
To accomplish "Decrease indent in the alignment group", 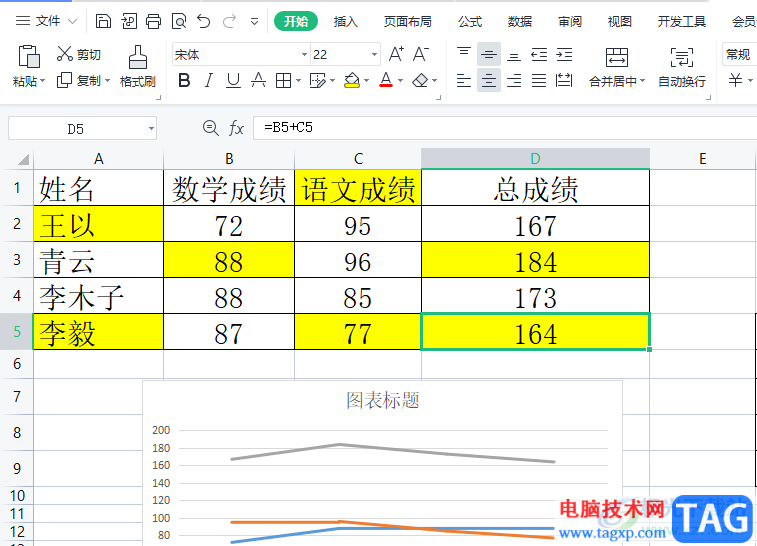I will click(x=539, y=54).
